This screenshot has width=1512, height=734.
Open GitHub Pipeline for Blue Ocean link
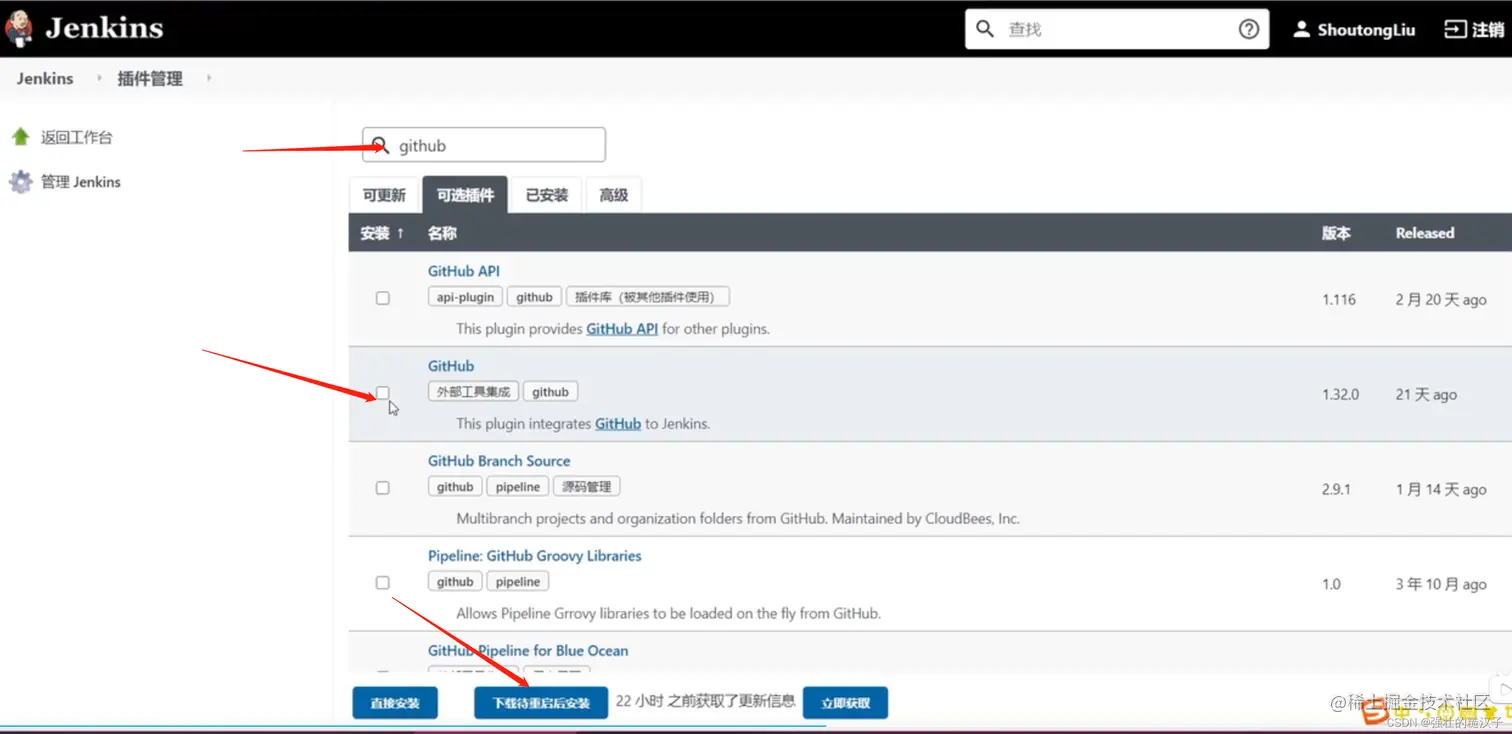click(x=528, y=651)
